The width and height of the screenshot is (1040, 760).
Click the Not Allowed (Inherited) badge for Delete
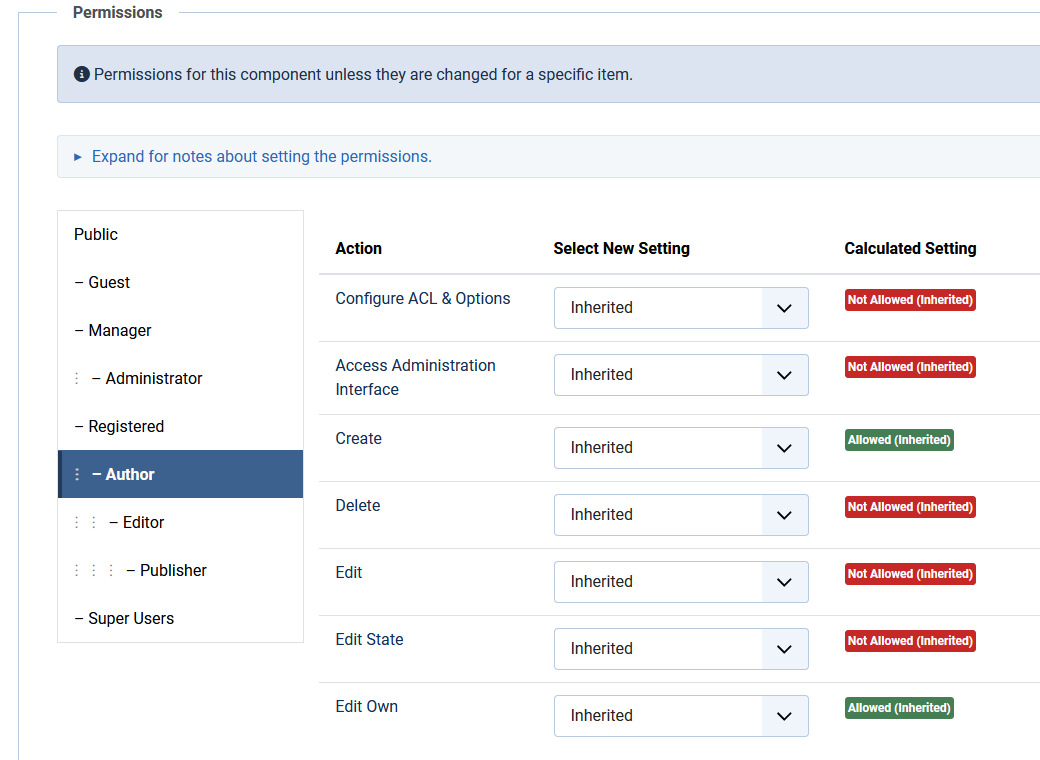pos(910,507)
